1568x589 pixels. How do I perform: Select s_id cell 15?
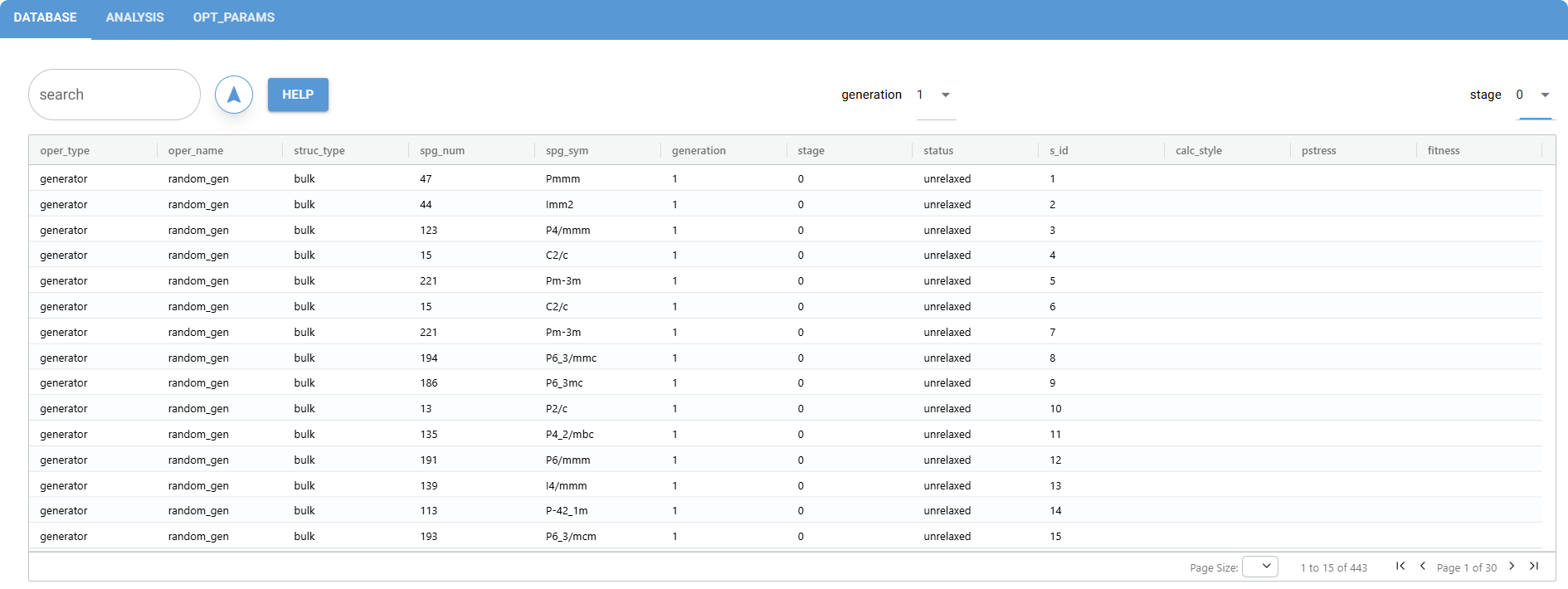pos(1102,536)
